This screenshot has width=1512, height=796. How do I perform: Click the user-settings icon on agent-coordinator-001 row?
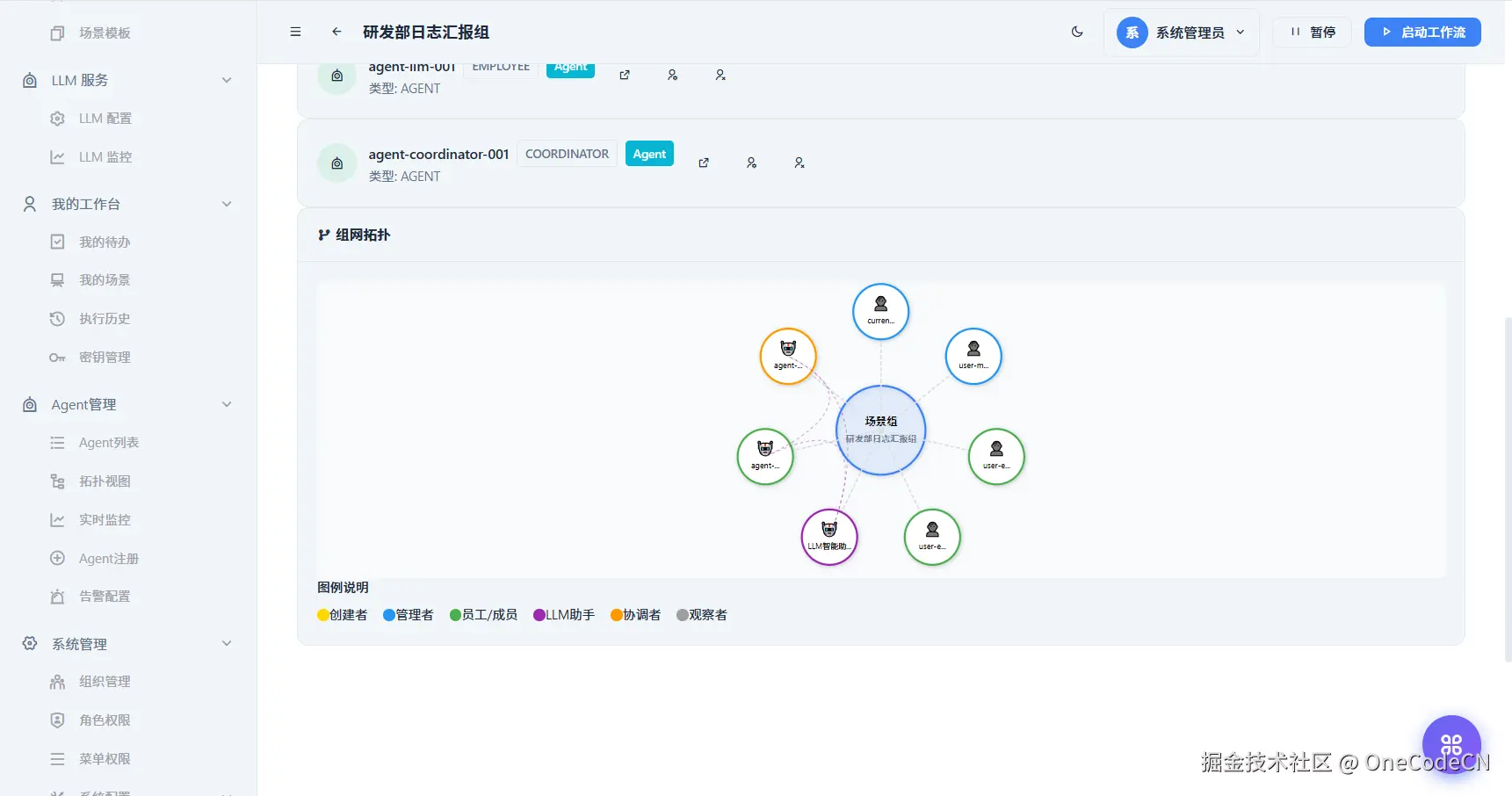[751, 163]
